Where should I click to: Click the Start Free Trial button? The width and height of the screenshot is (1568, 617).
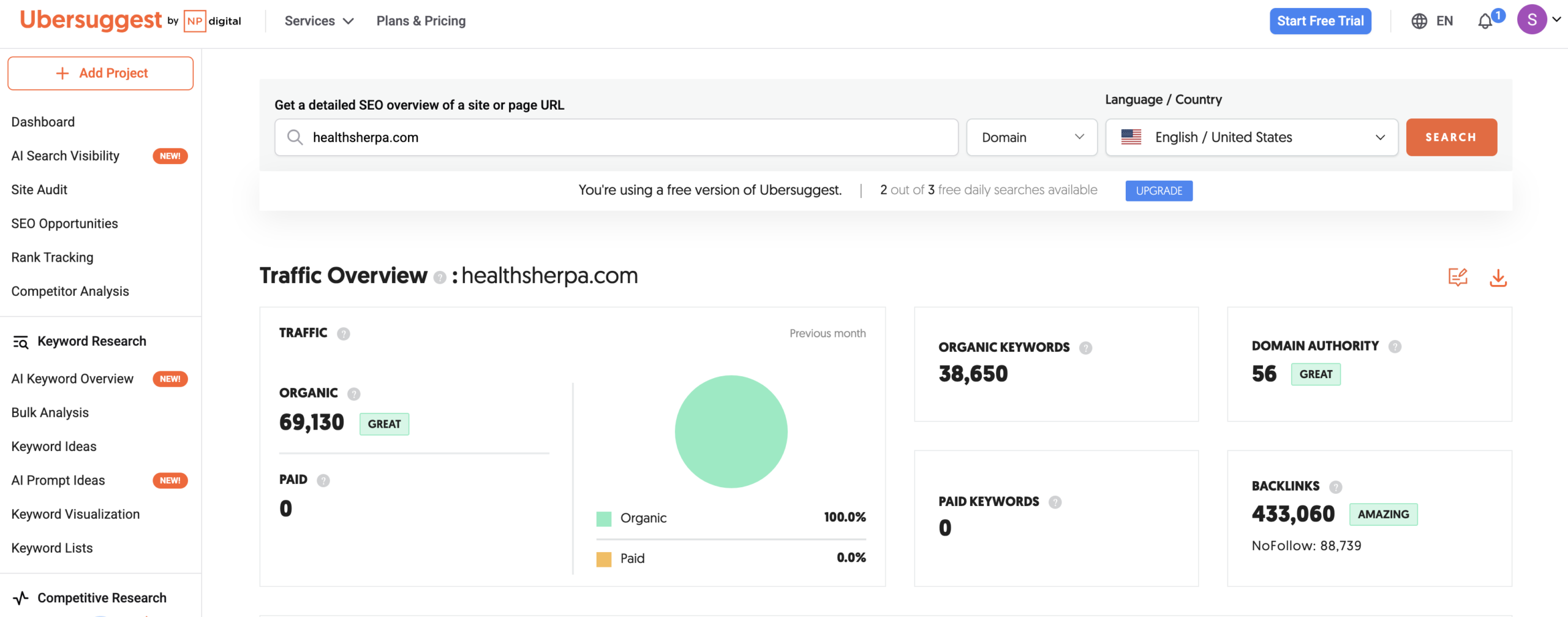coord(1320,21)
